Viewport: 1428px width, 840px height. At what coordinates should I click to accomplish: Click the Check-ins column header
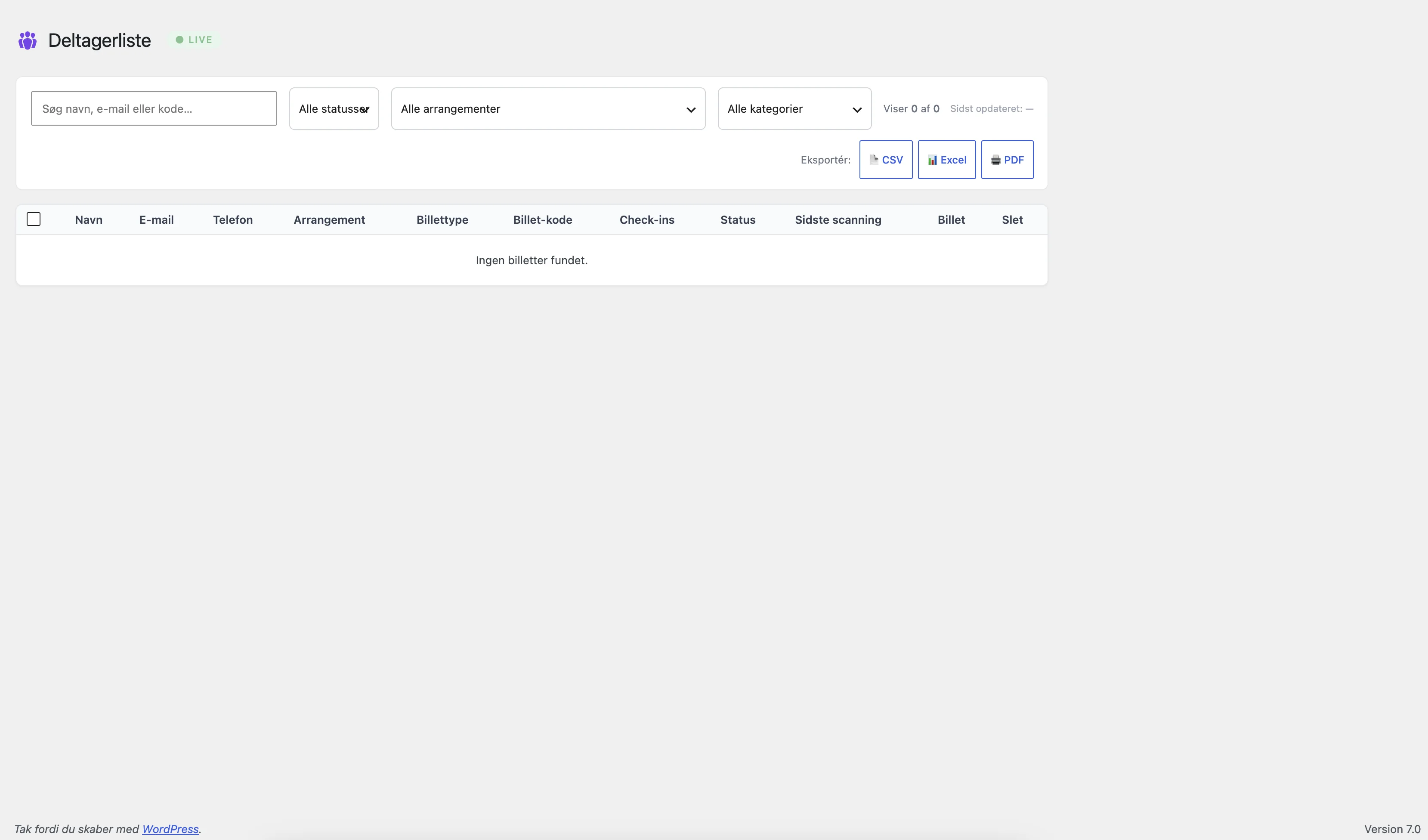[x=646, y=220]
